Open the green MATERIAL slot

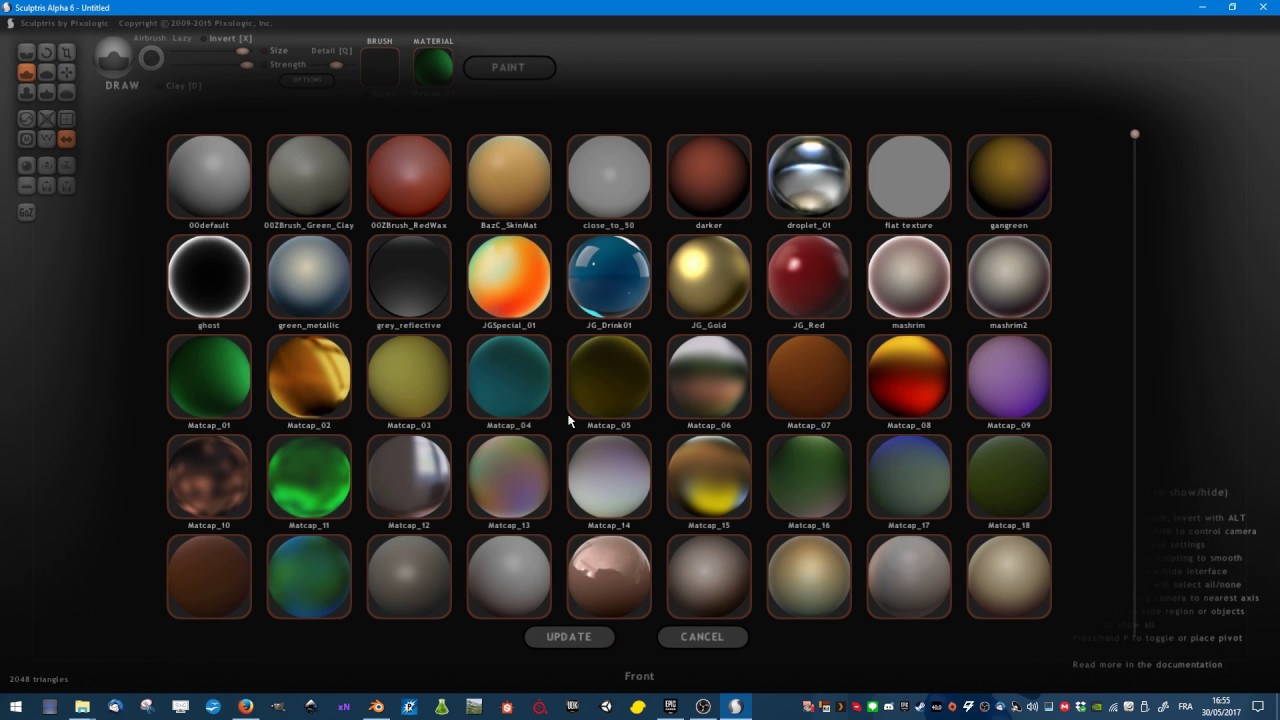point(433,67)
